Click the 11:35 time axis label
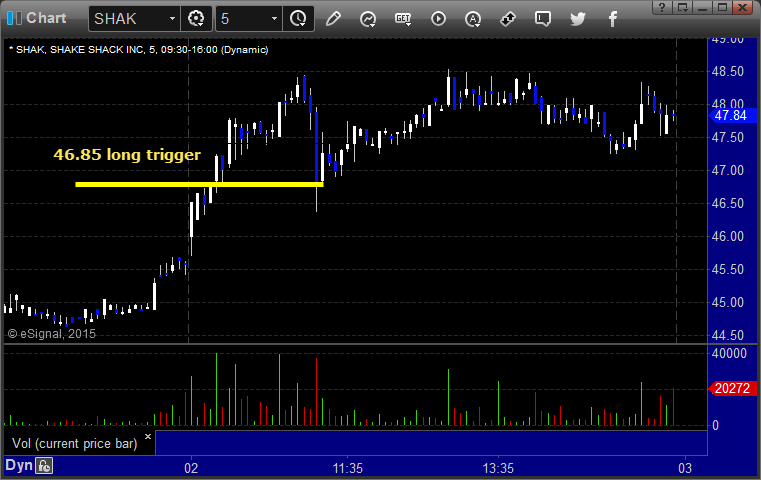Image resolution: width=761 pixels, height=480 pixels. [347, 468]
